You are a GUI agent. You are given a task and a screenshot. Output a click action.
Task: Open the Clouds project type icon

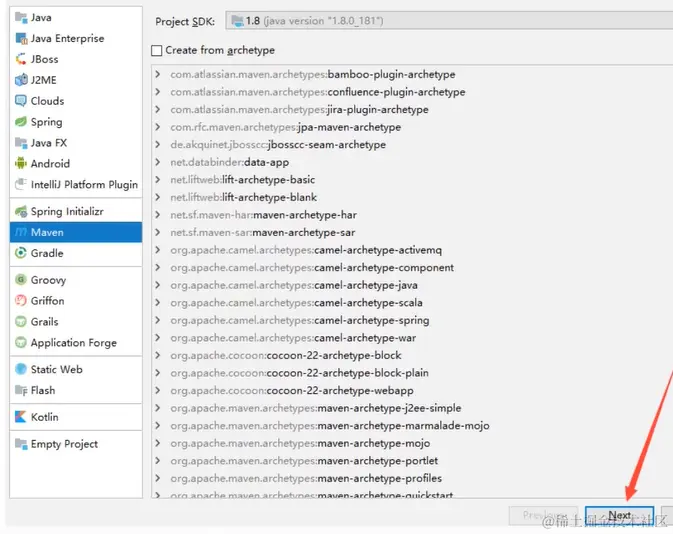pos(21,101)
